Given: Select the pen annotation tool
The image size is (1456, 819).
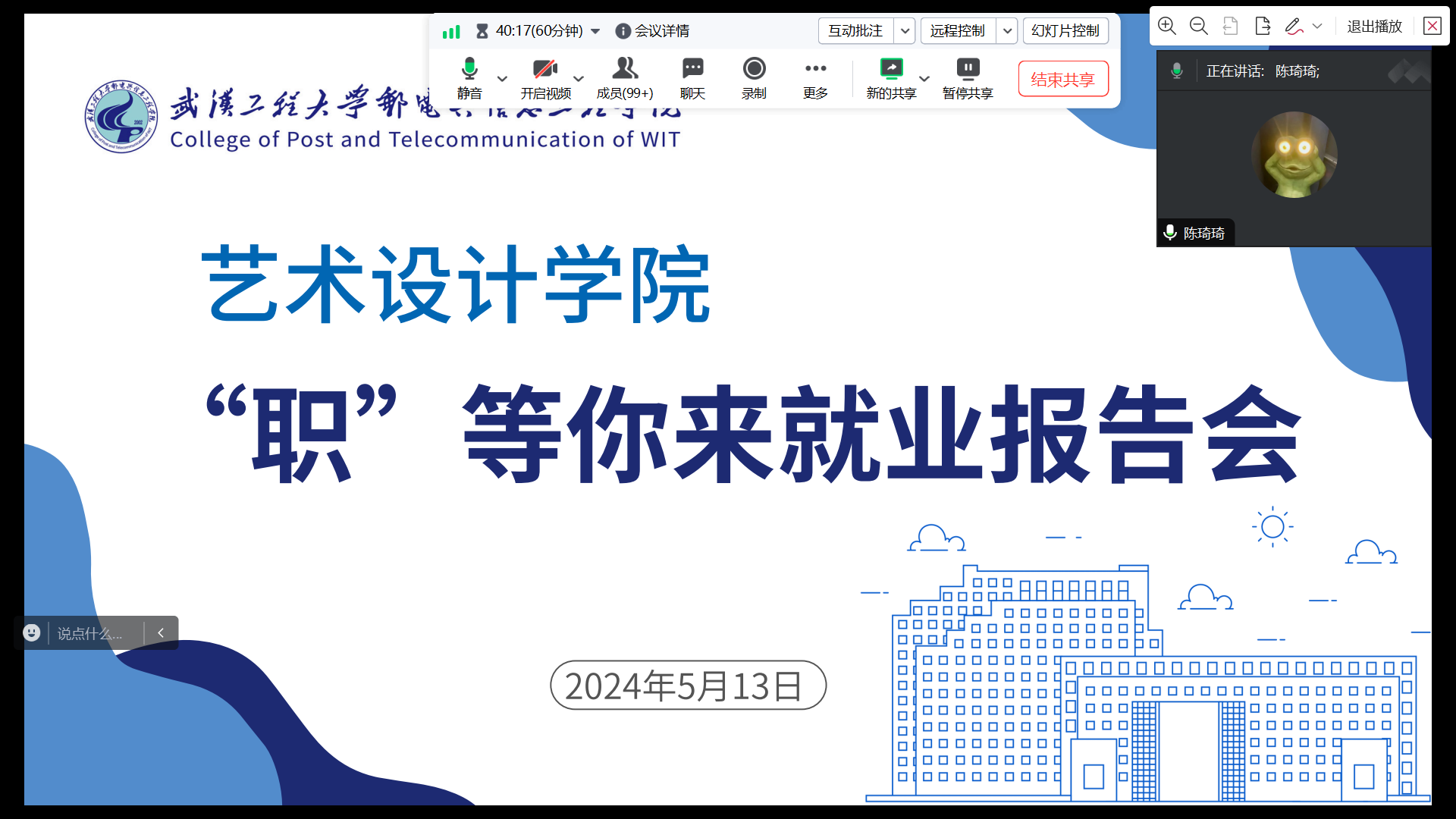Looking at the screenshot, I should click(1294, 27).
